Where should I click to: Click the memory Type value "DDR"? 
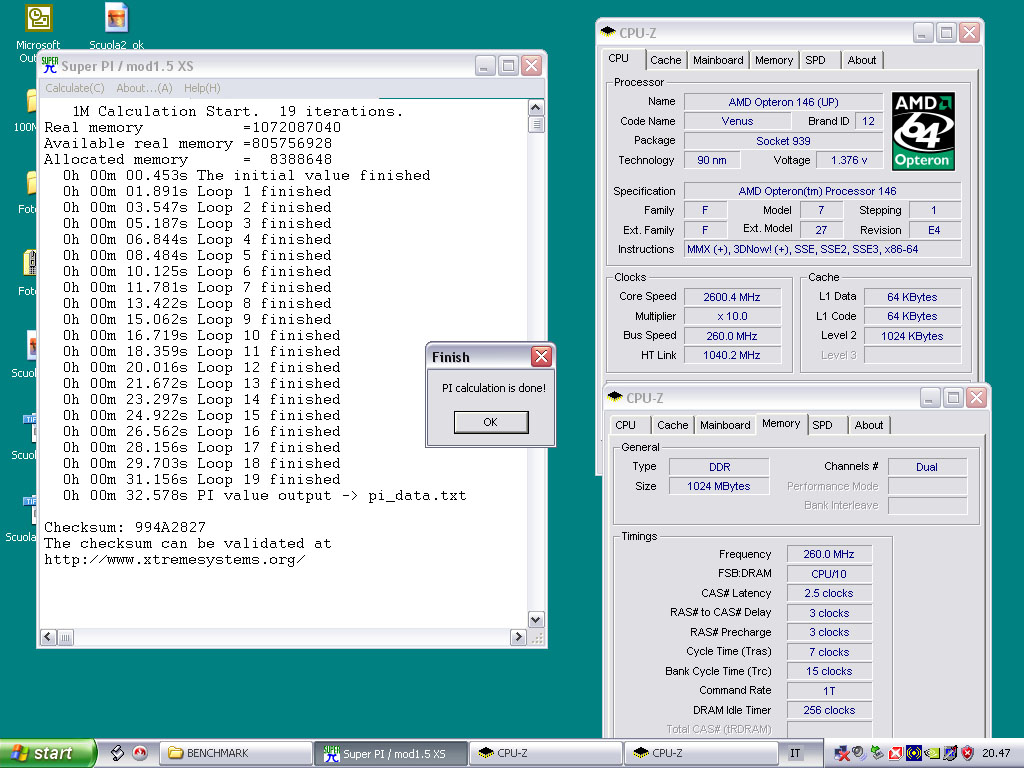(719, 467)
